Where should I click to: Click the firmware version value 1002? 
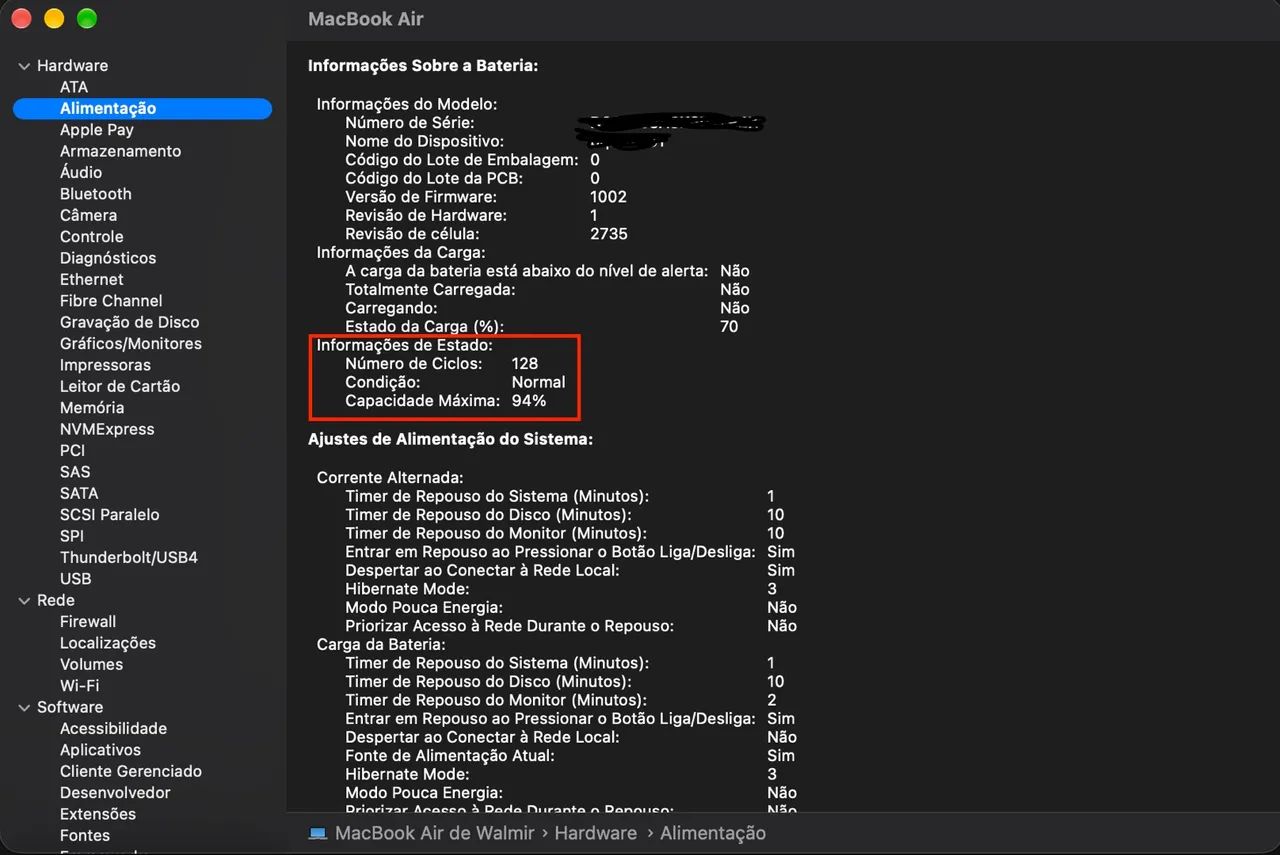(x=609, y=197)
